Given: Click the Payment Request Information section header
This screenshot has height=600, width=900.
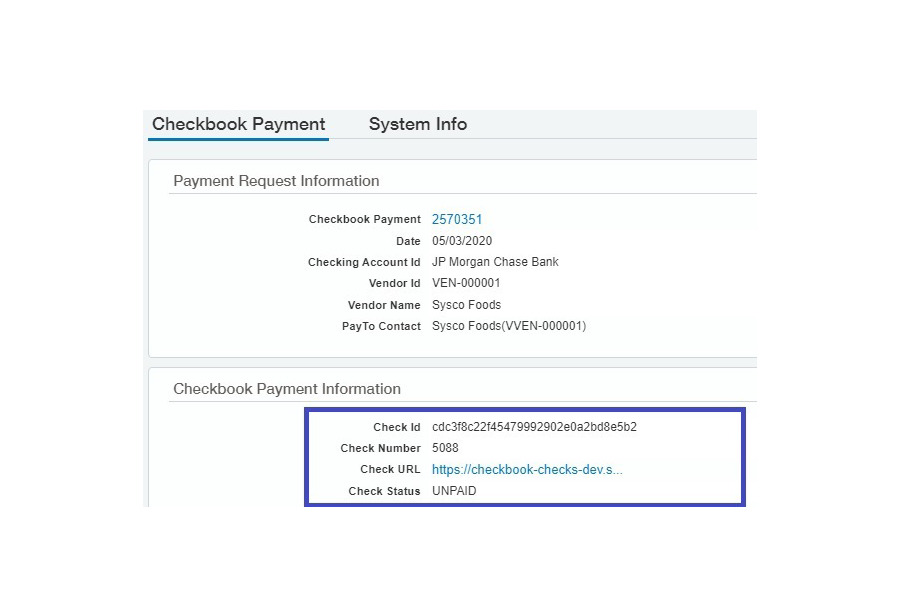Looking at the screenshot, I should (276, 181).
